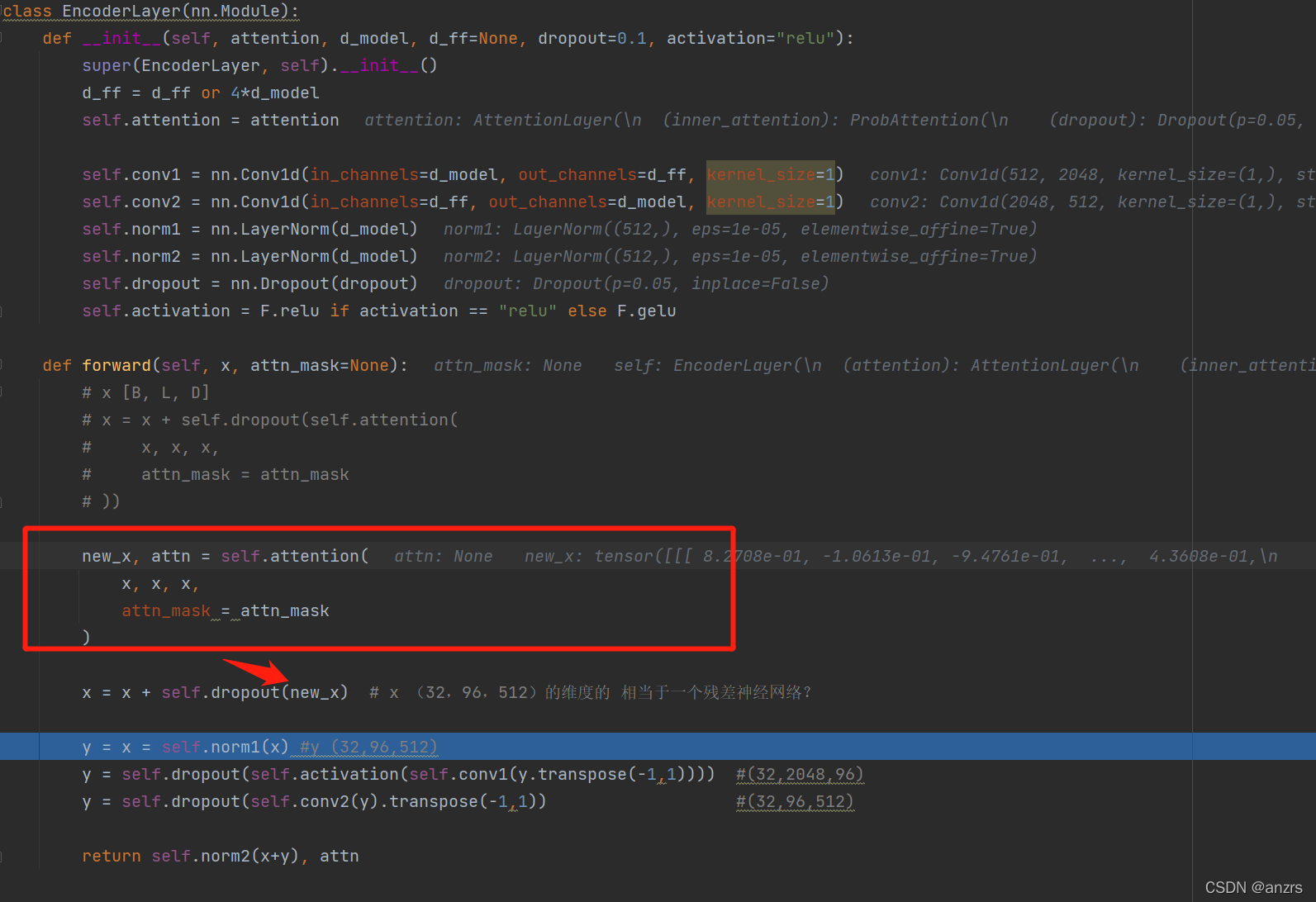
Task: Click Chinese comment '# x (32, 96, 512)的维度的'
Action: click(x=489, y=692)
